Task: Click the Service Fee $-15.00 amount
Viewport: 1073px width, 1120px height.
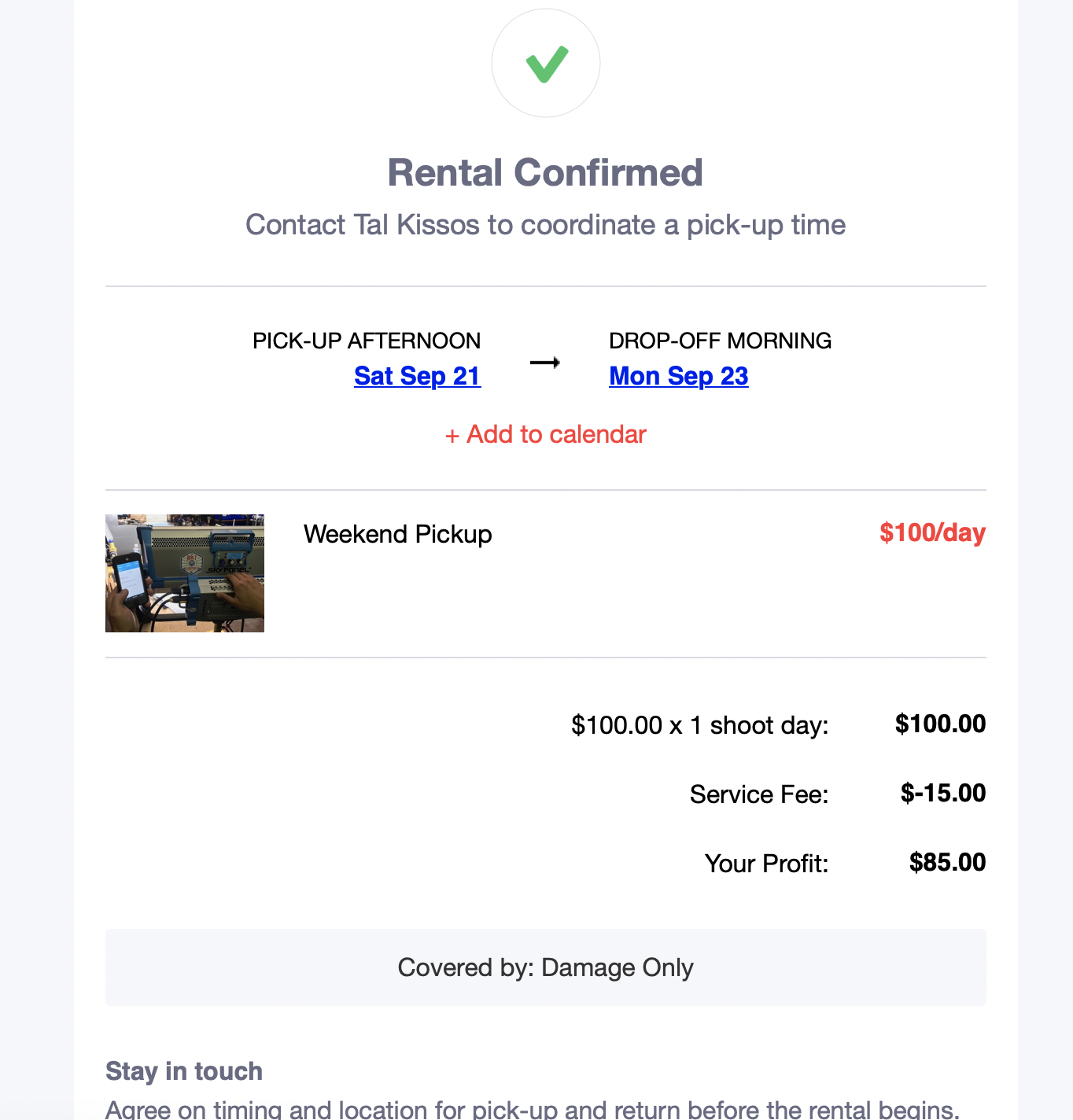Action: point(942,793)
